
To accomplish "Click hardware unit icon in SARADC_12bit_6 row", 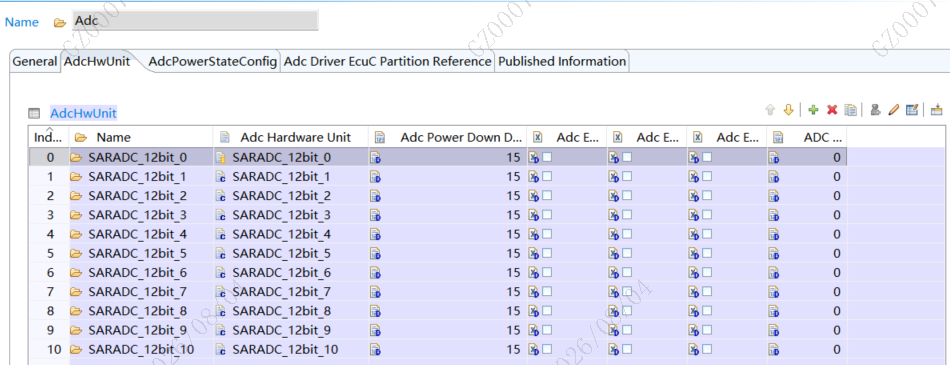I will click(x=221, y=273).
